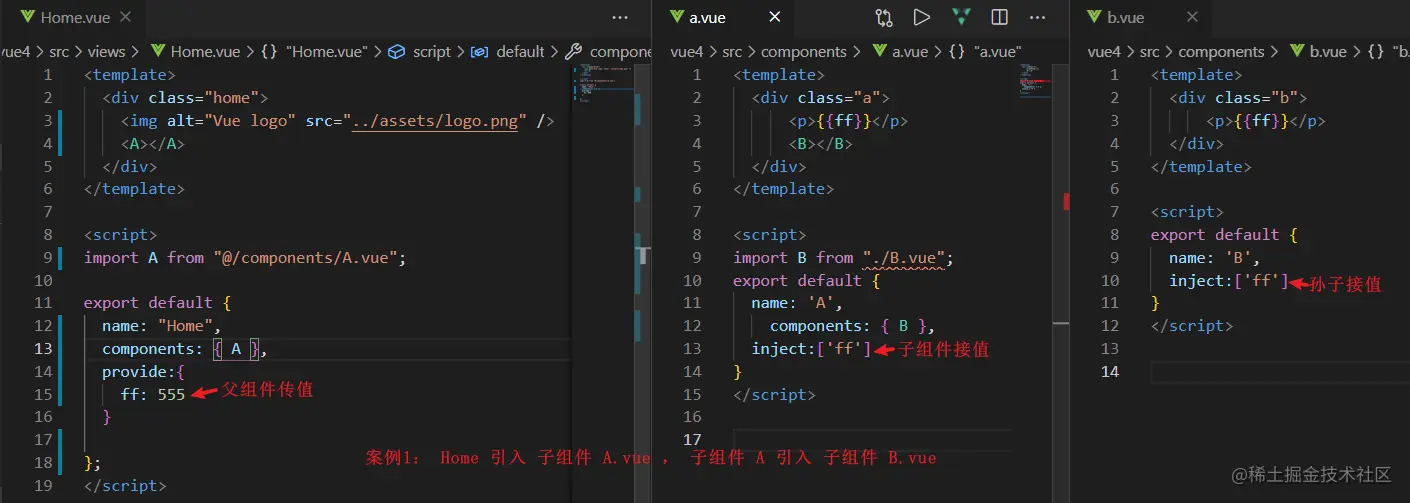1410x503 pixels.
Task: Click 'name: "Home",' line in Home.vue
Action: (162, 326)
